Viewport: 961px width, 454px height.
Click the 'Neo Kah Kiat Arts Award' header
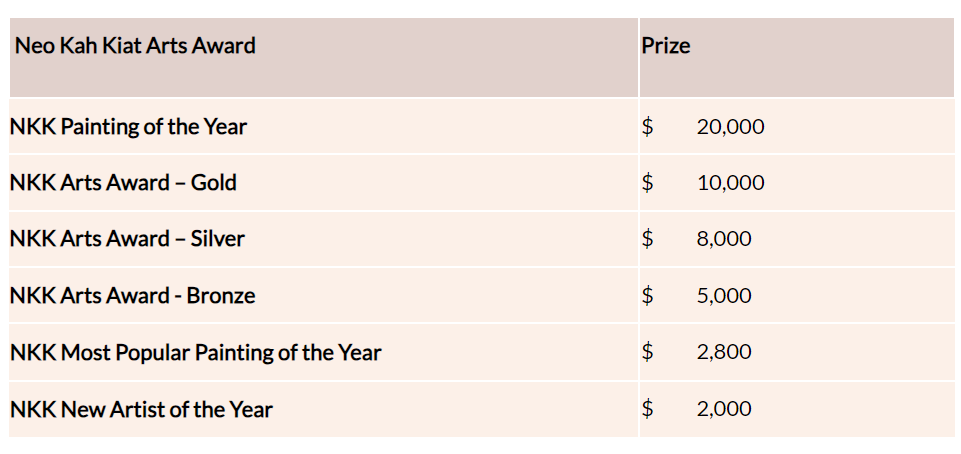135,46
